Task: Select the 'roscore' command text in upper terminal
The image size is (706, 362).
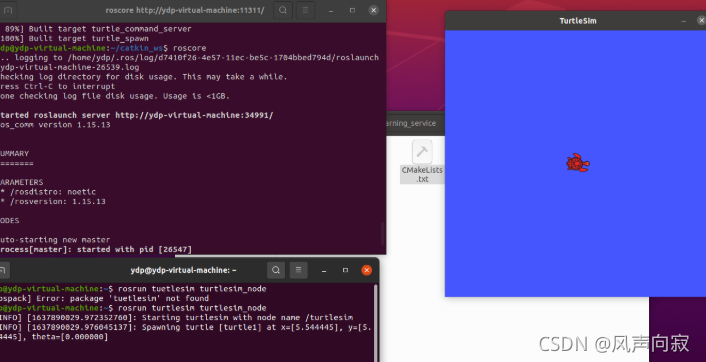Action: coord(190,48)
